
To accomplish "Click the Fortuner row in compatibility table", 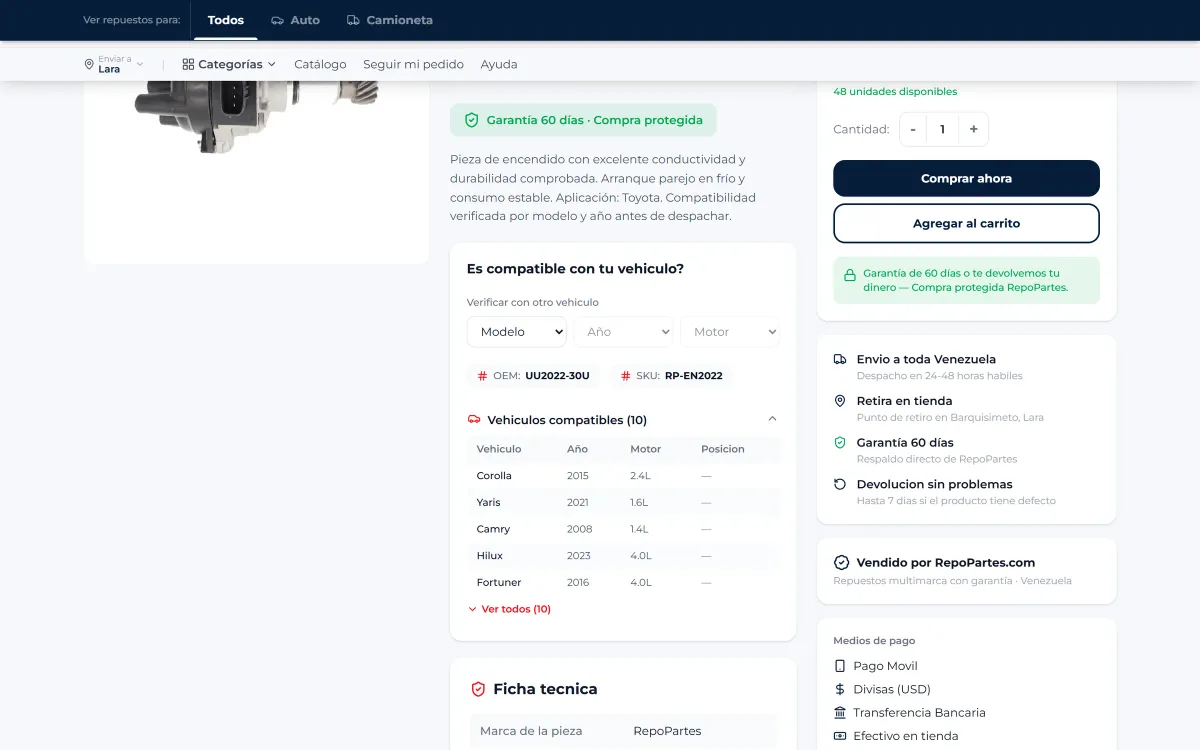I will [x=623, y=582].
